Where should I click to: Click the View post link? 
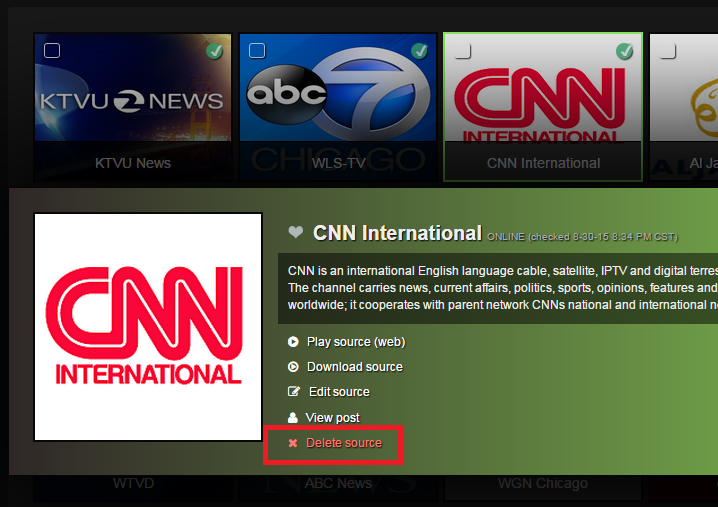coord(332,418)
